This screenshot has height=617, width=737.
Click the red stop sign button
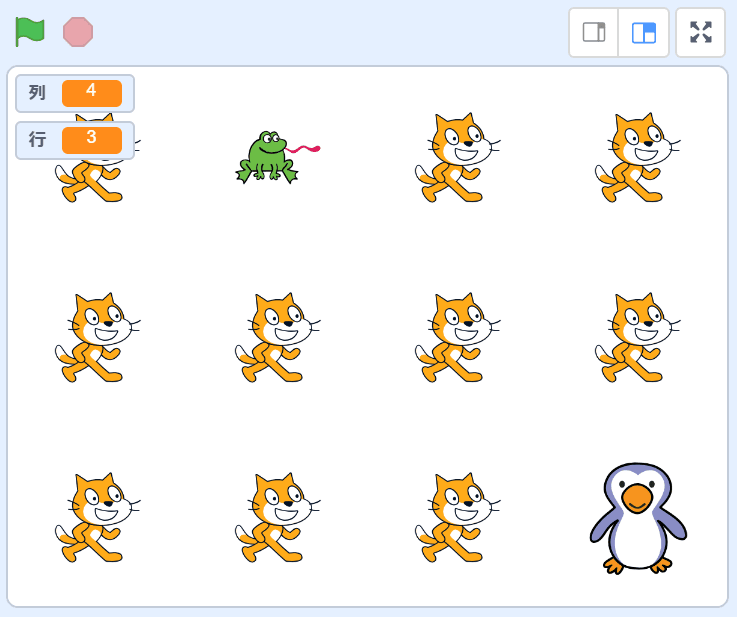pos(78,32)
